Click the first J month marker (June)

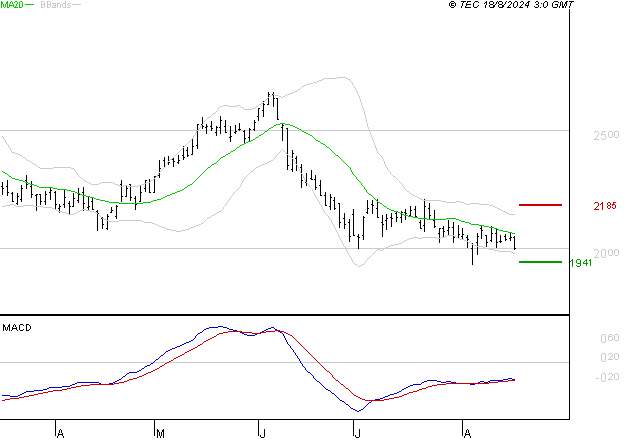point(262,434)
